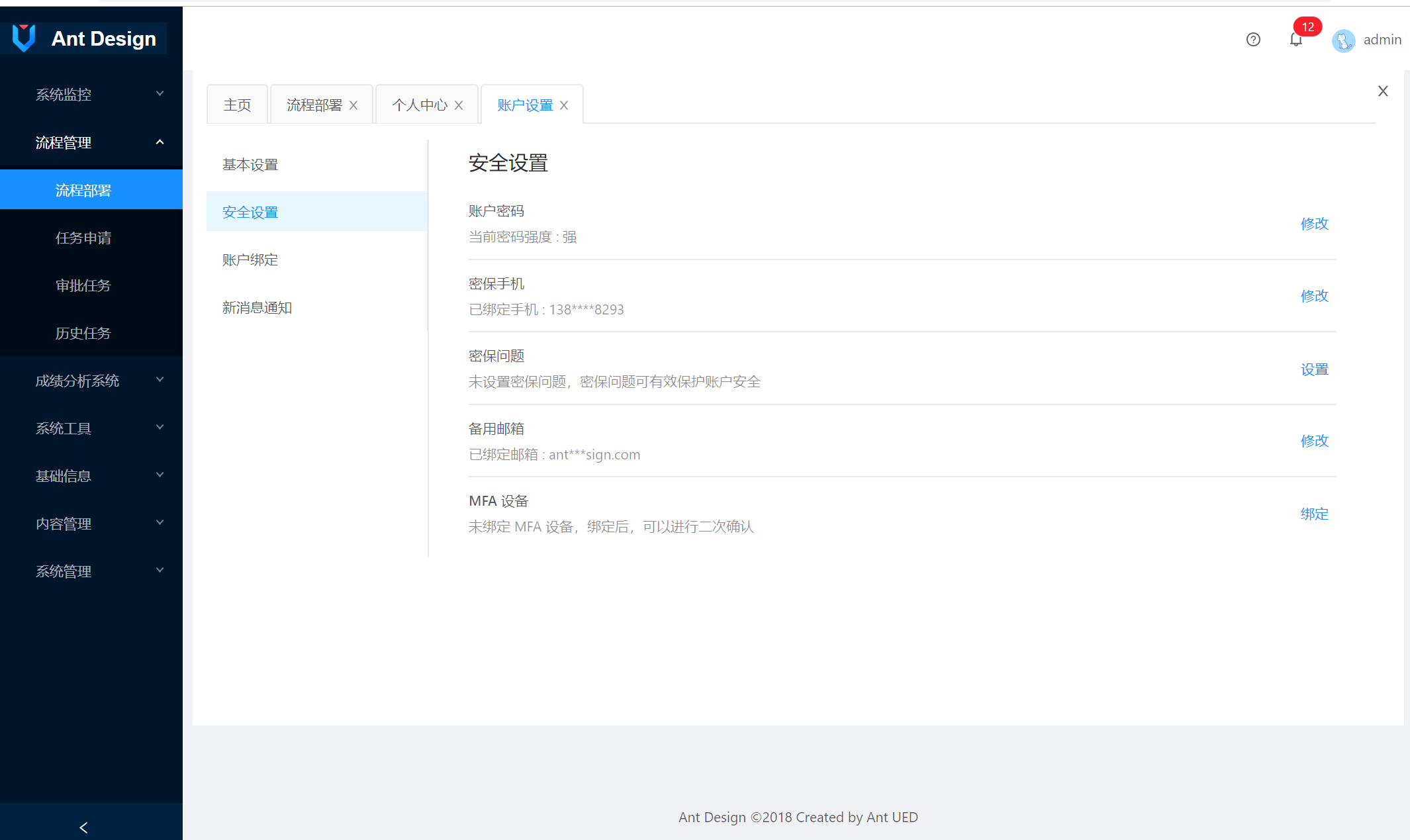Click 绑定 link for MFA 设备
The width and height of the screenshot is (1410, 840).
coord(1314,514)
